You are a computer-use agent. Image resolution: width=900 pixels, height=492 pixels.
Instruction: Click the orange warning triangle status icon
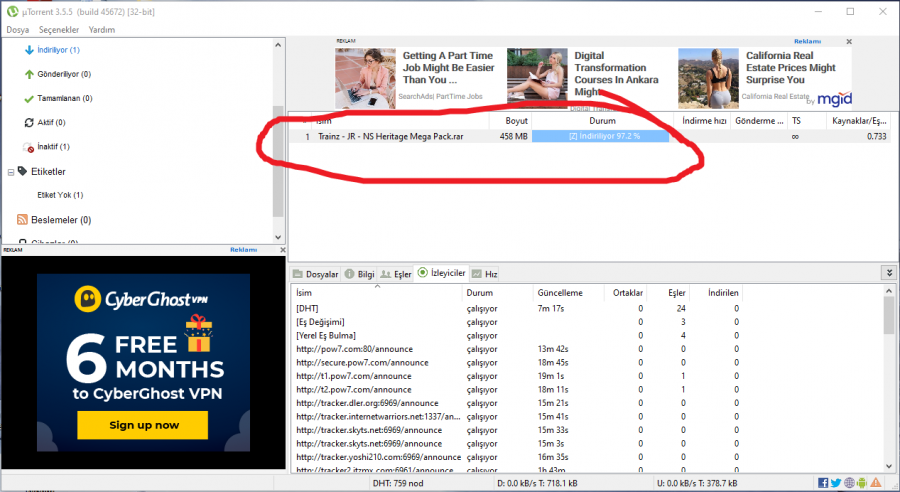pyautogui.click(x=876, y=483)
